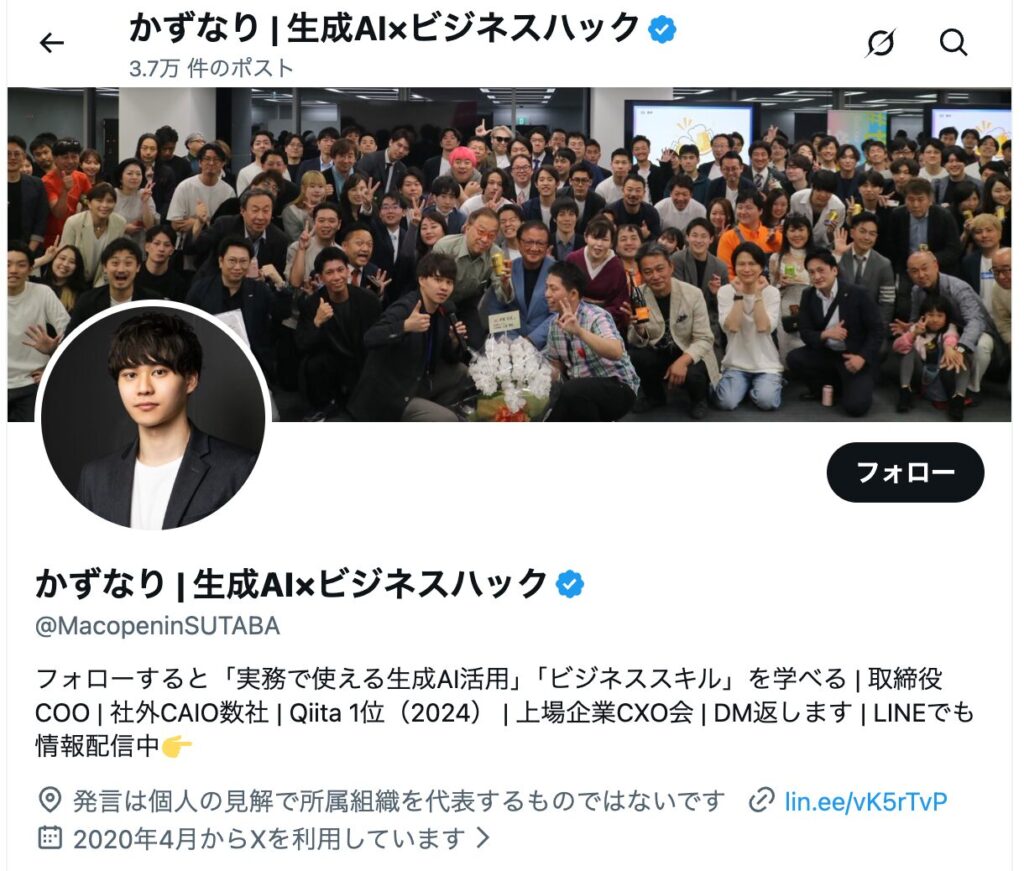This screenshot has width=1024, height=871.
Task: Click the back arrow icon
Action: click(52, 43)
